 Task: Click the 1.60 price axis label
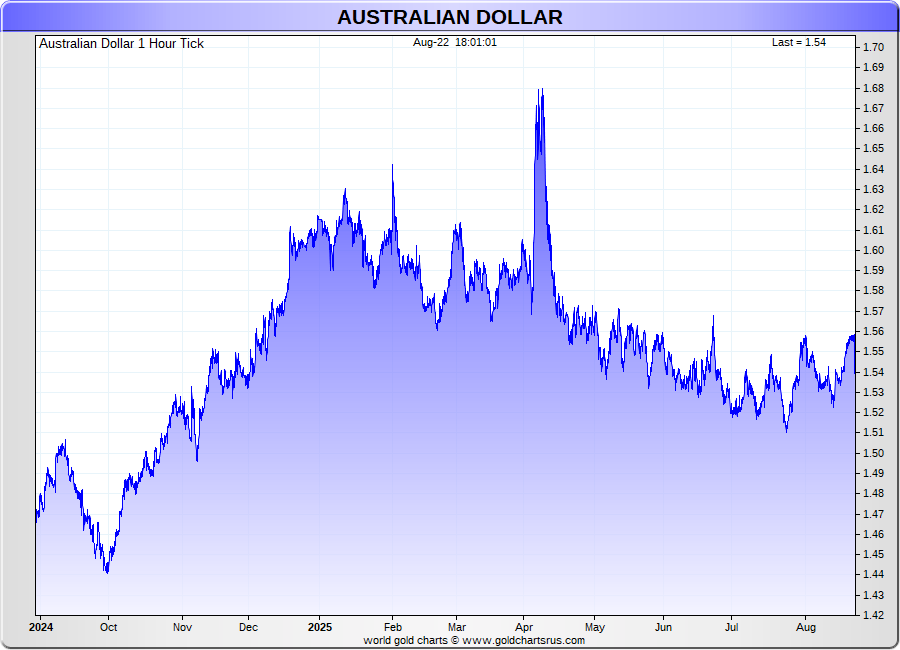pos(872,250)
